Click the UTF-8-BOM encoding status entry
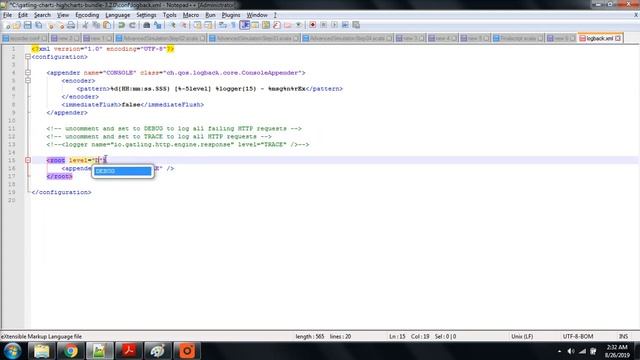 (578, 337)
